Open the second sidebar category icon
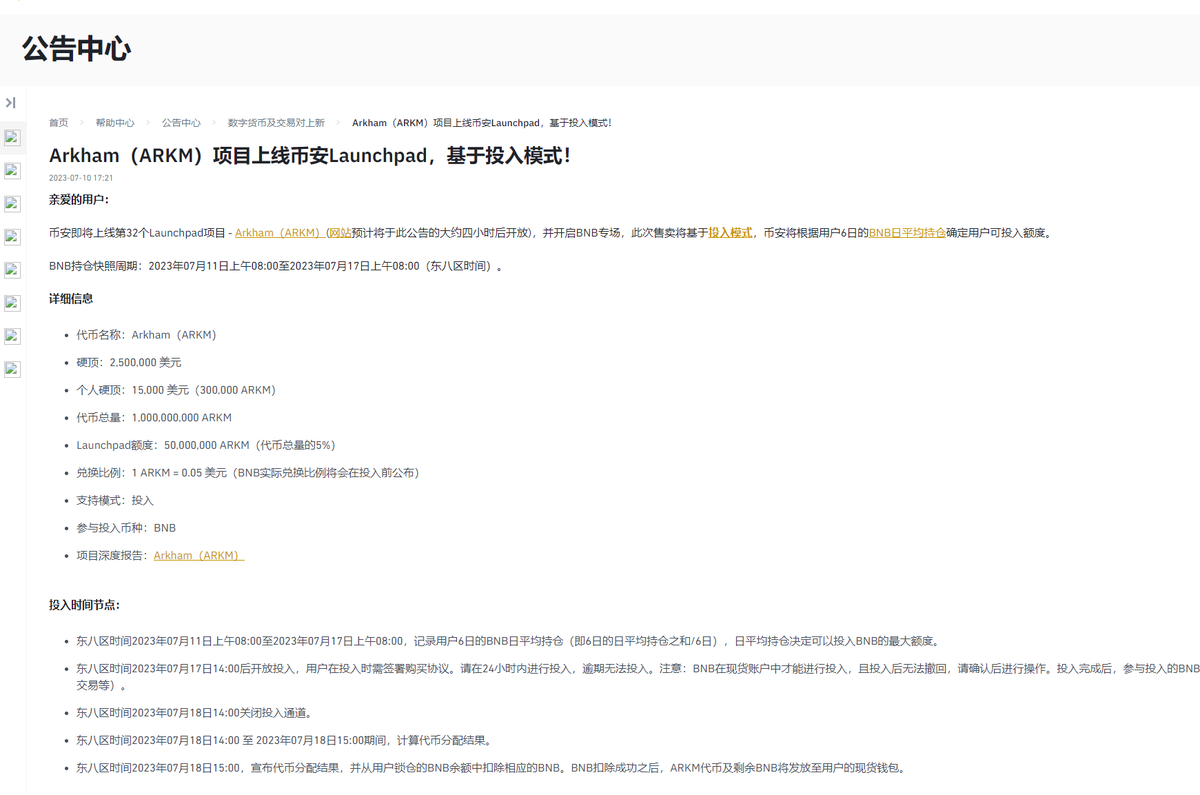The image size is (1200, 795). [x=12, y=171]
